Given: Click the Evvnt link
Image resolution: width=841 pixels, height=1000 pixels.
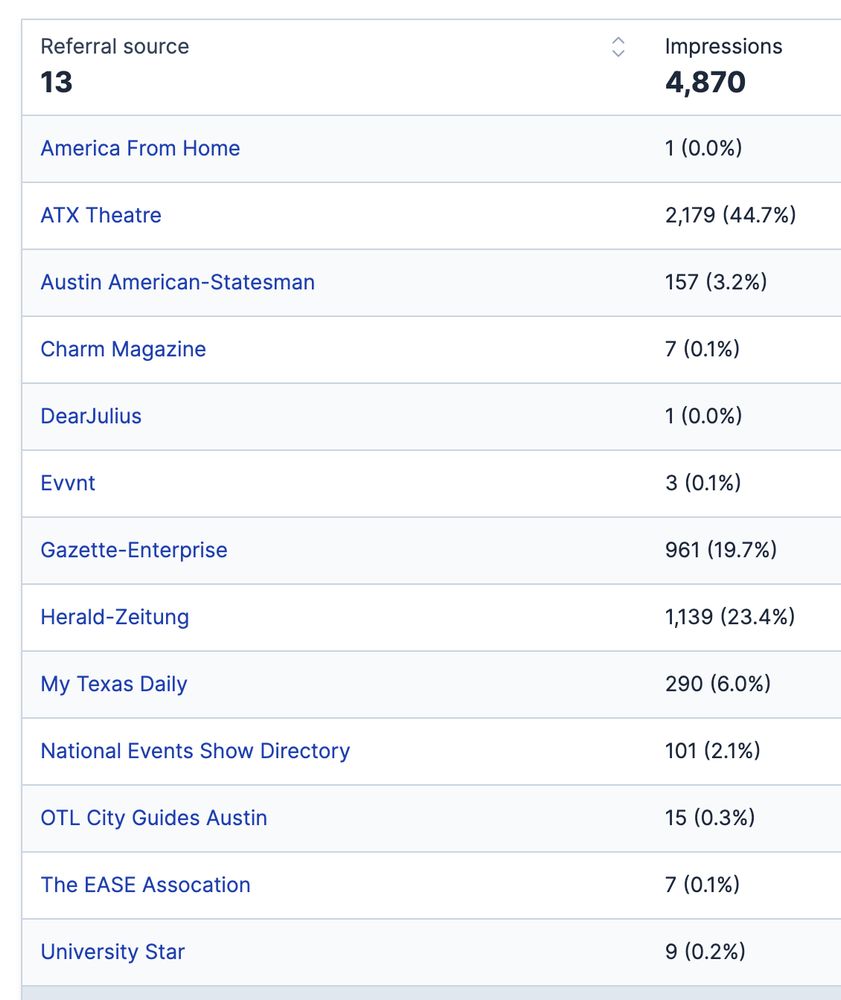Looking at the screenshot, I should 68,484.
